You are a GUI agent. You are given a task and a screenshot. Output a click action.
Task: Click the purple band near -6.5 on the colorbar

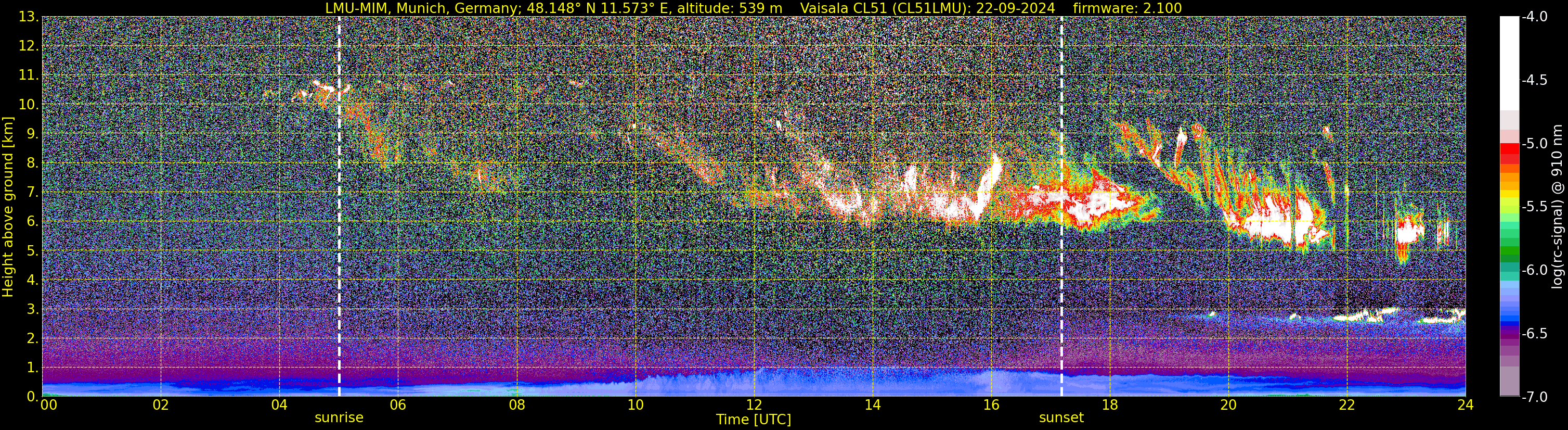pos(1509,334)
